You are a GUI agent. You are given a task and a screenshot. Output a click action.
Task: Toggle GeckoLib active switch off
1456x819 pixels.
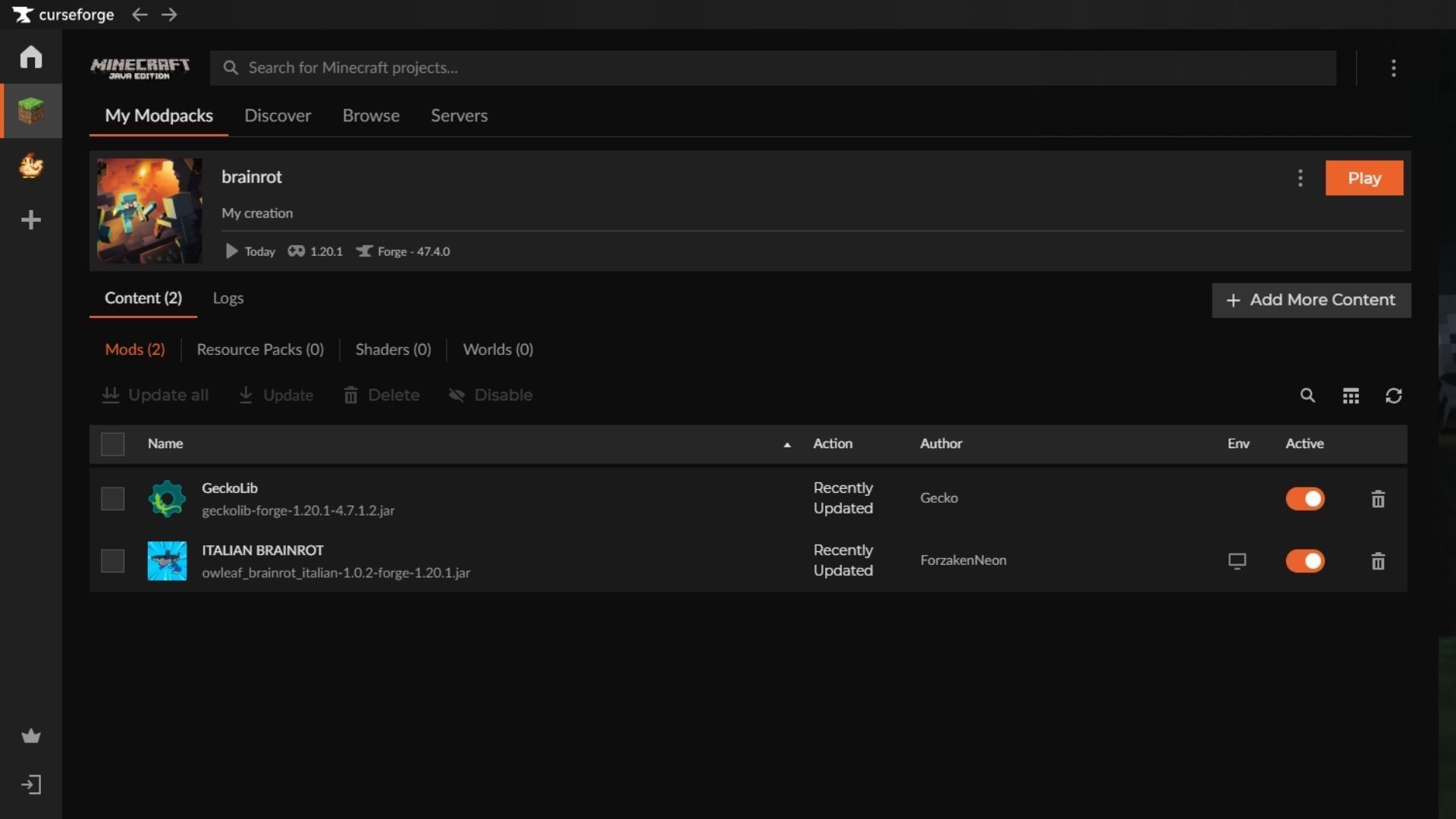1304,499
